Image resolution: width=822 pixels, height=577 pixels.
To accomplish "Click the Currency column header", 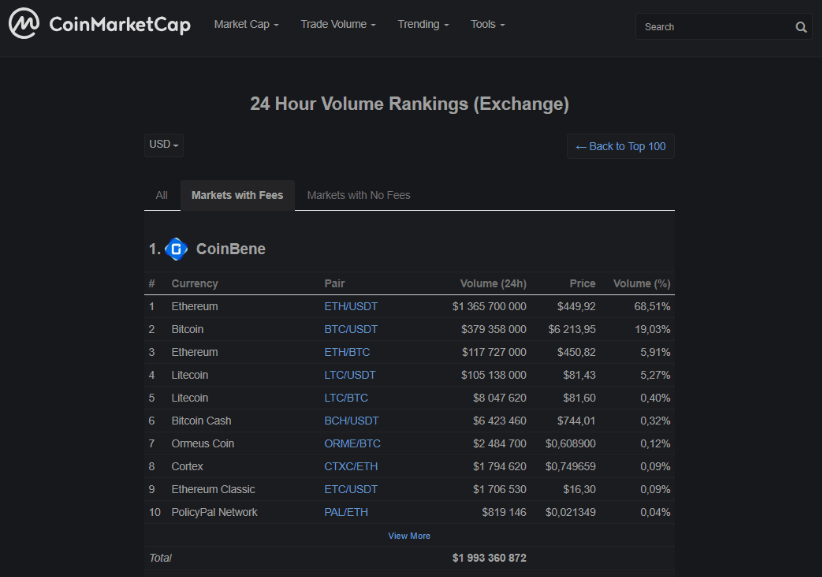I will coord(194,284).
